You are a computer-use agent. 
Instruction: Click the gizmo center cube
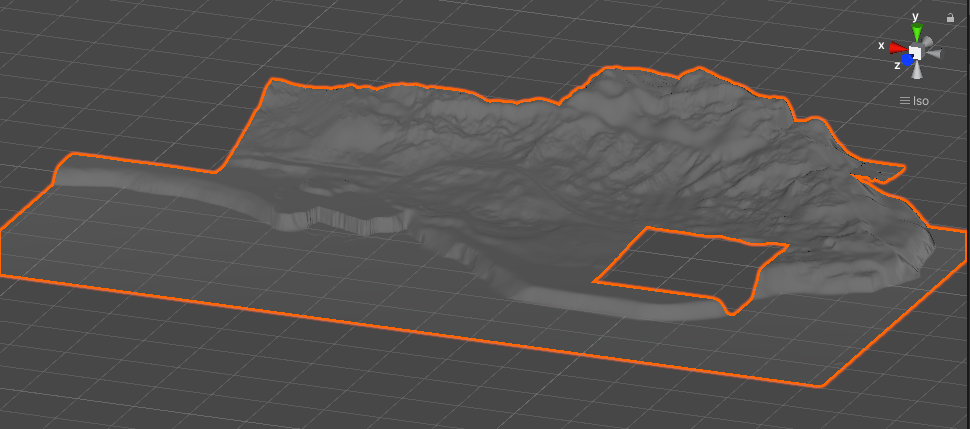[x=916, y=53]
